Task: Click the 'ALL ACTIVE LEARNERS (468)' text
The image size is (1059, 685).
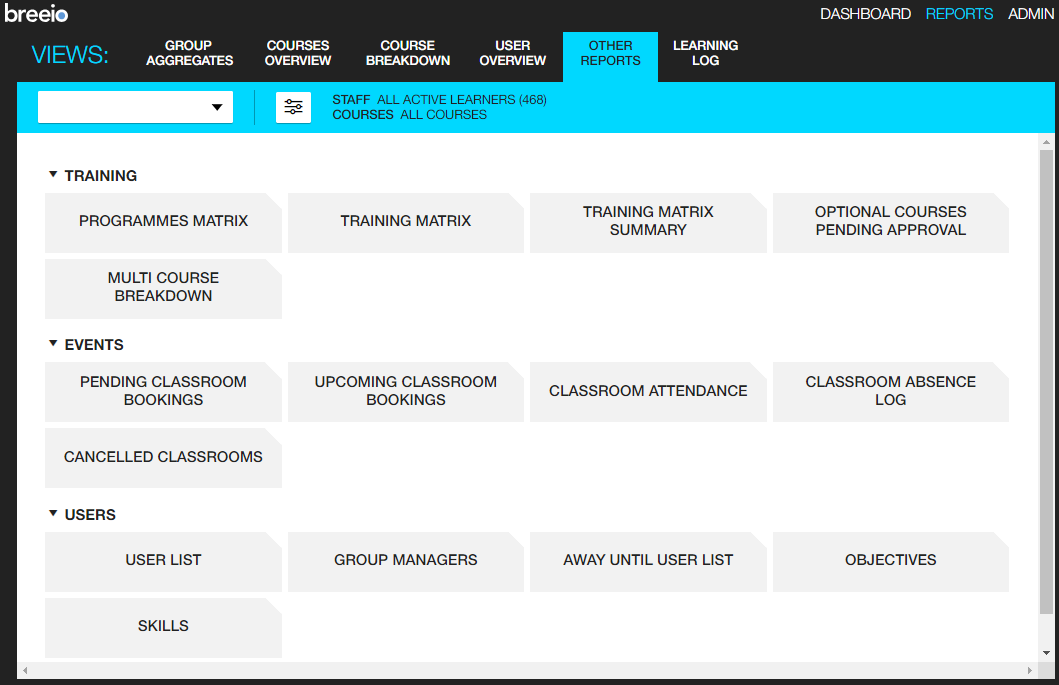Action: 462,99
